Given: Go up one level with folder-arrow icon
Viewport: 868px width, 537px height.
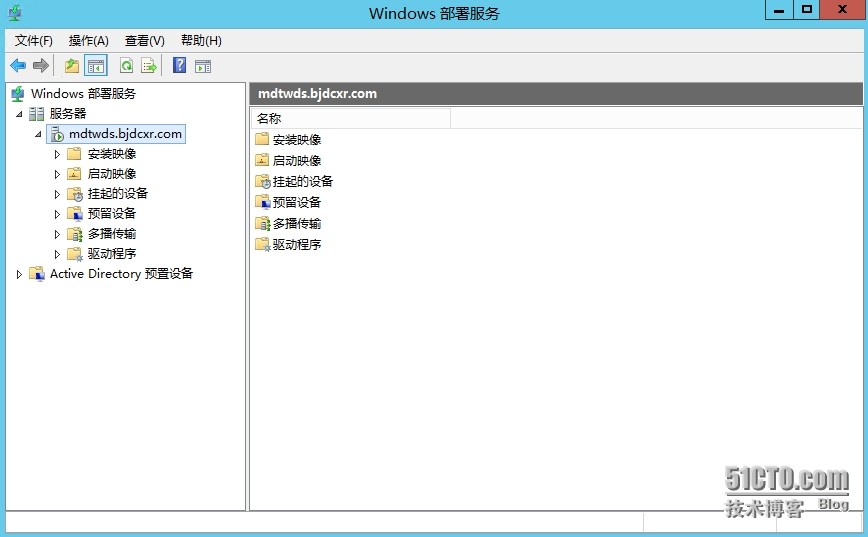Looking at the screenshot, I should tap(72, 66).
